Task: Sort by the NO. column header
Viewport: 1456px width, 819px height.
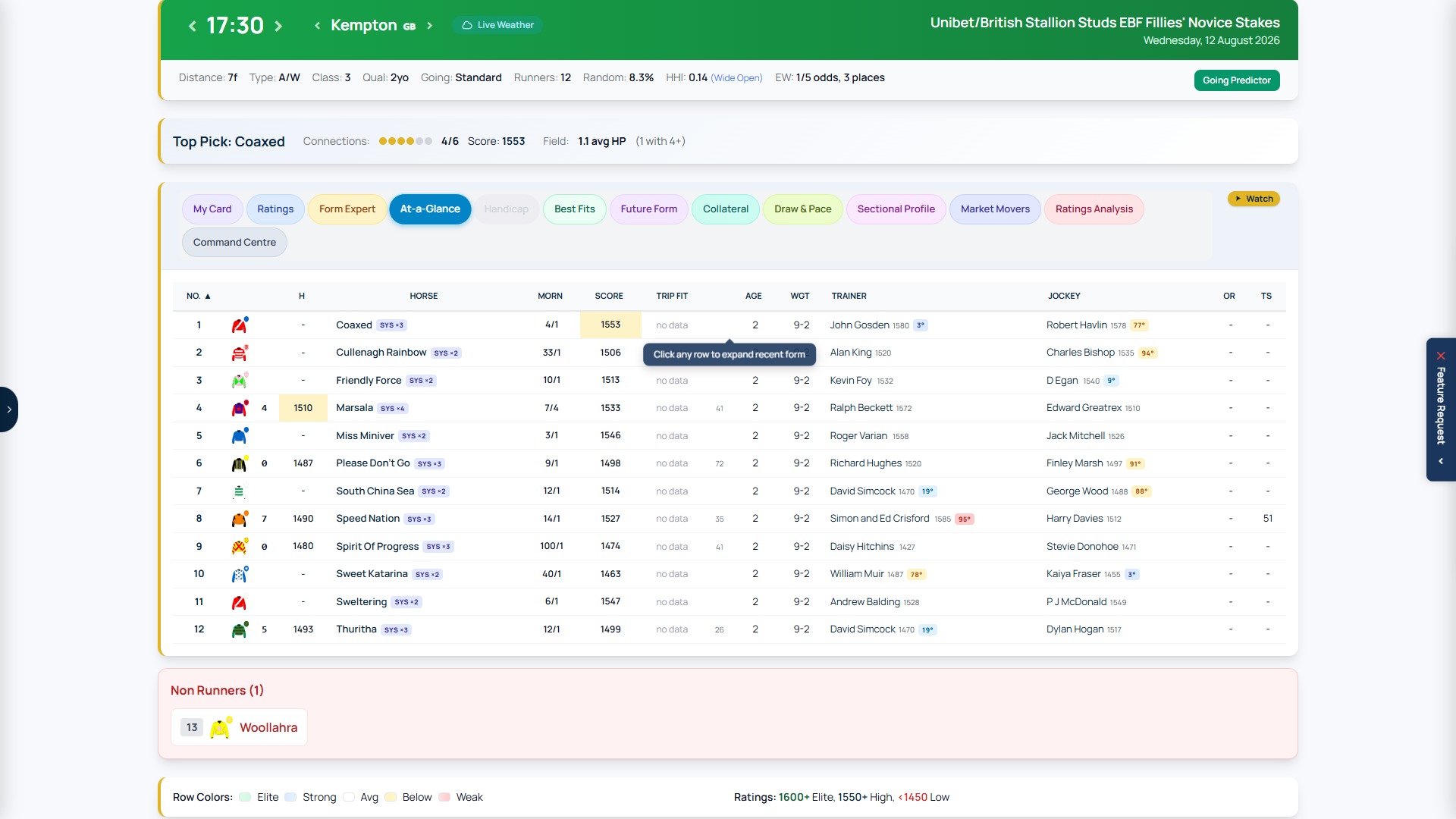Action: (x=199, y=297)
